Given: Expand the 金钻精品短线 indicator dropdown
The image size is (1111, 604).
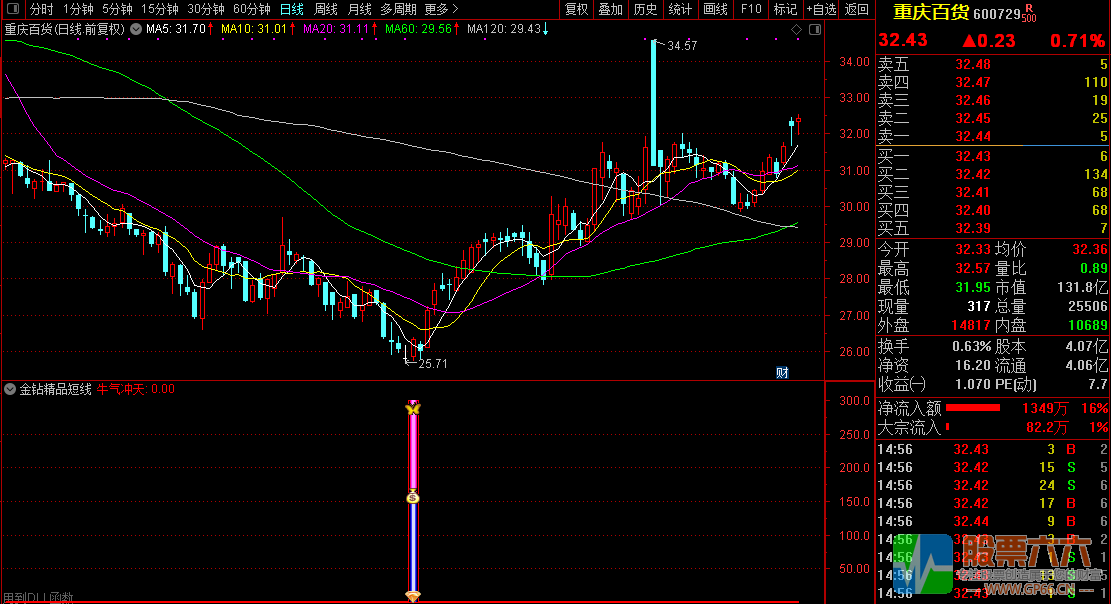Looking at the screenshot, I should (10, 389).
